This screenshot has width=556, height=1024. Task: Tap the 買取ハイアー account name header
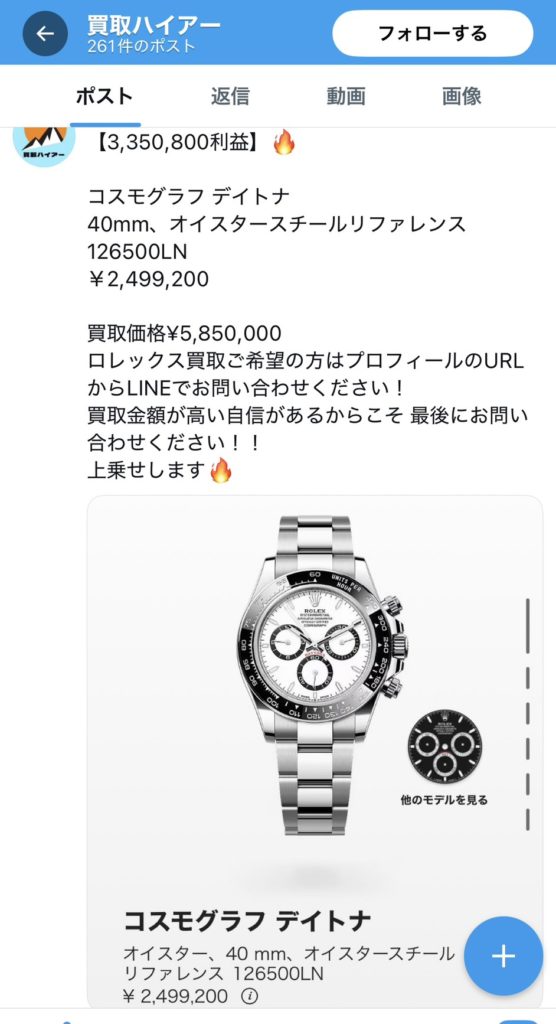tap(154, 24)
